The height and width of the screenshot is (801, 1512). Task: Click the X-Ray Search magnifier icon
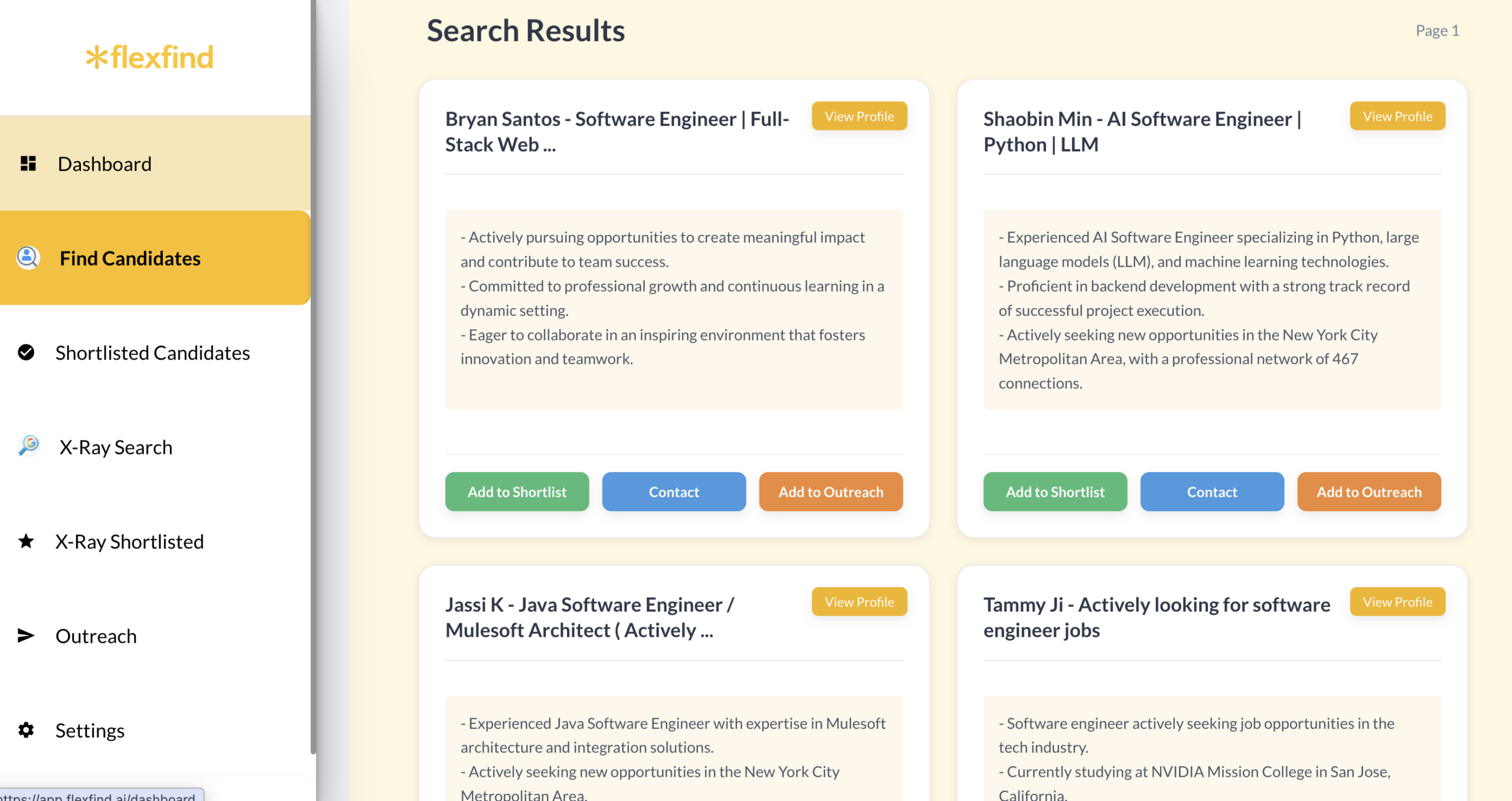coord(28,446)
